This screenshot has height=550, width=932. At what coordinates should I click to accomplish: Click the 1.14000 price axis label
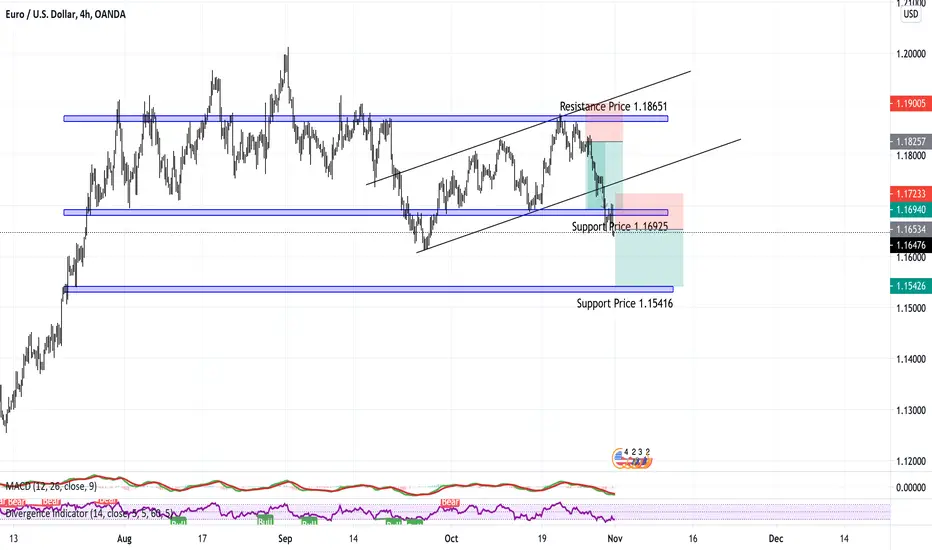point(911,359)
